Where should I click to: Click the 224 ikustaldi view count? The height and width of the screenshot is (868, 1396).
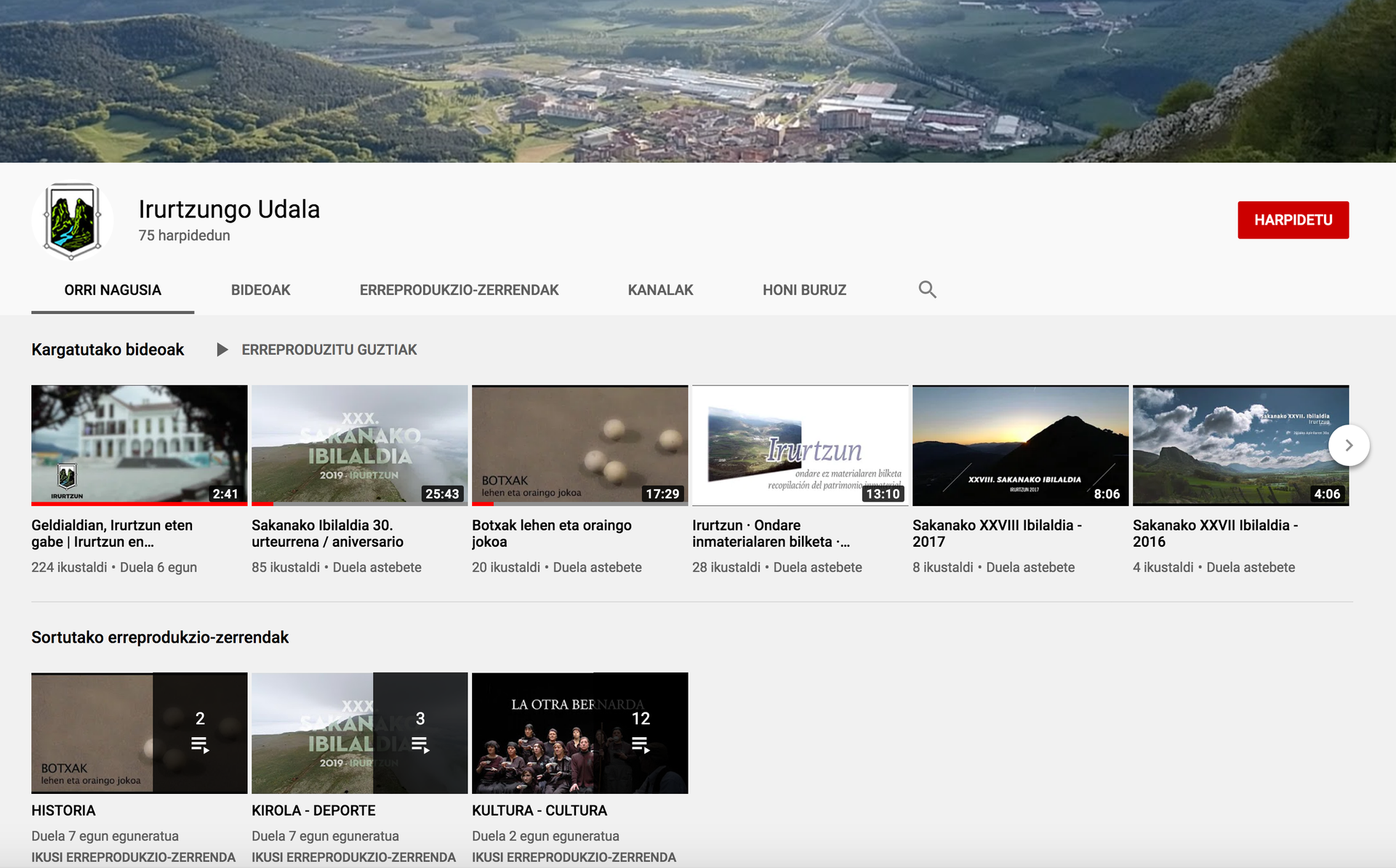coord(69,567)
